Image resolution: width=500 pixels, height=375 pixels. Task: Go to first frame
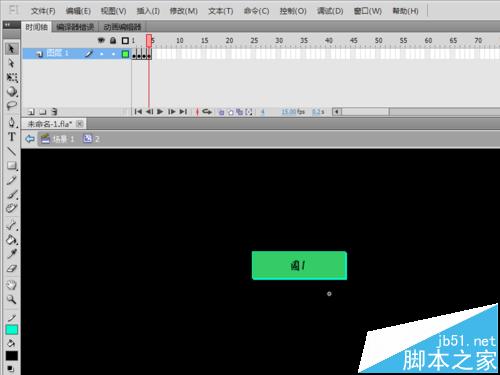[x=138, y=111]
